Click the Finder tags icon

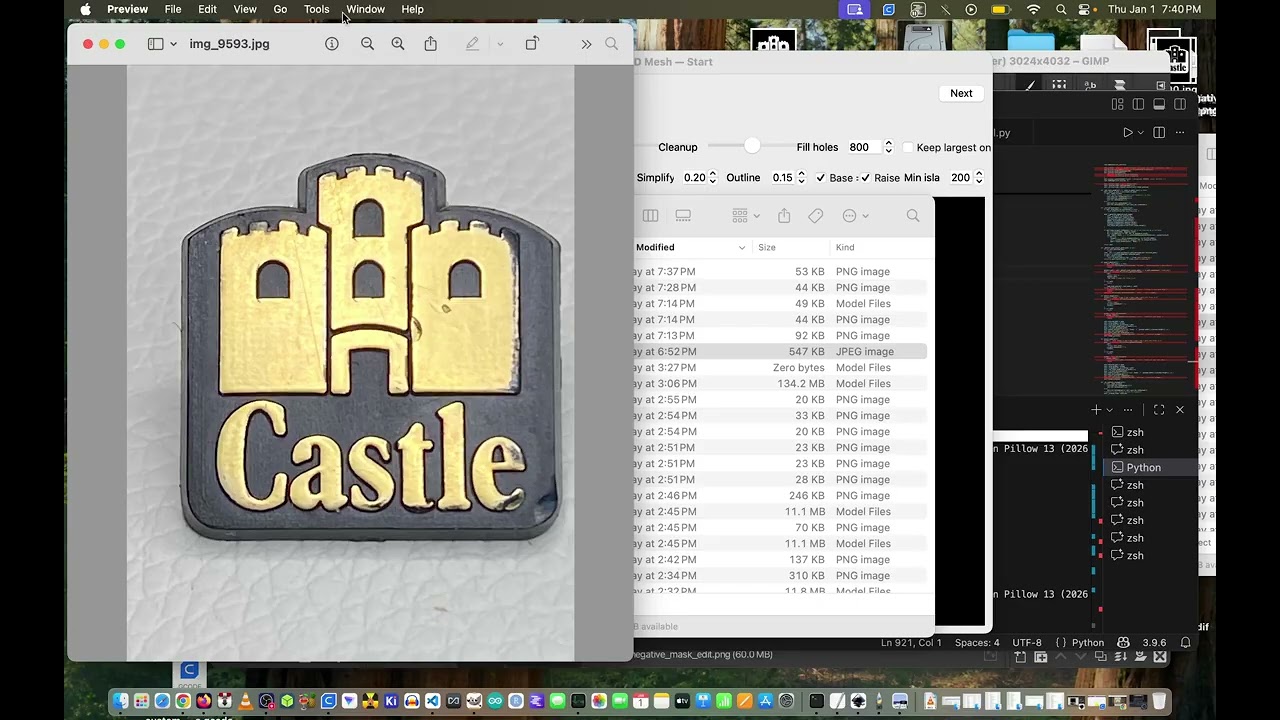(x=816, y=216)
